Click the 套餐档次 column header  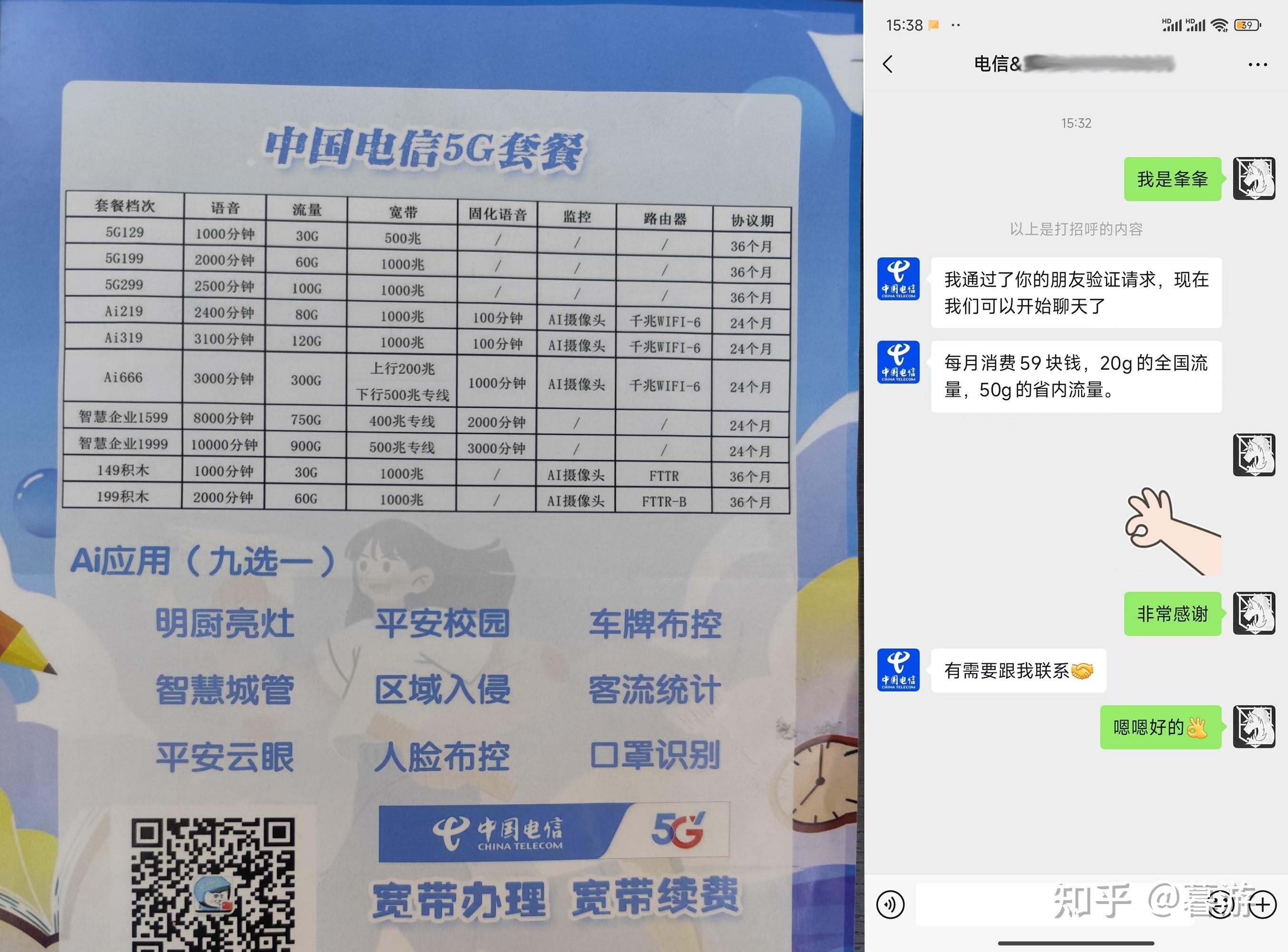(x=125, y=206)
